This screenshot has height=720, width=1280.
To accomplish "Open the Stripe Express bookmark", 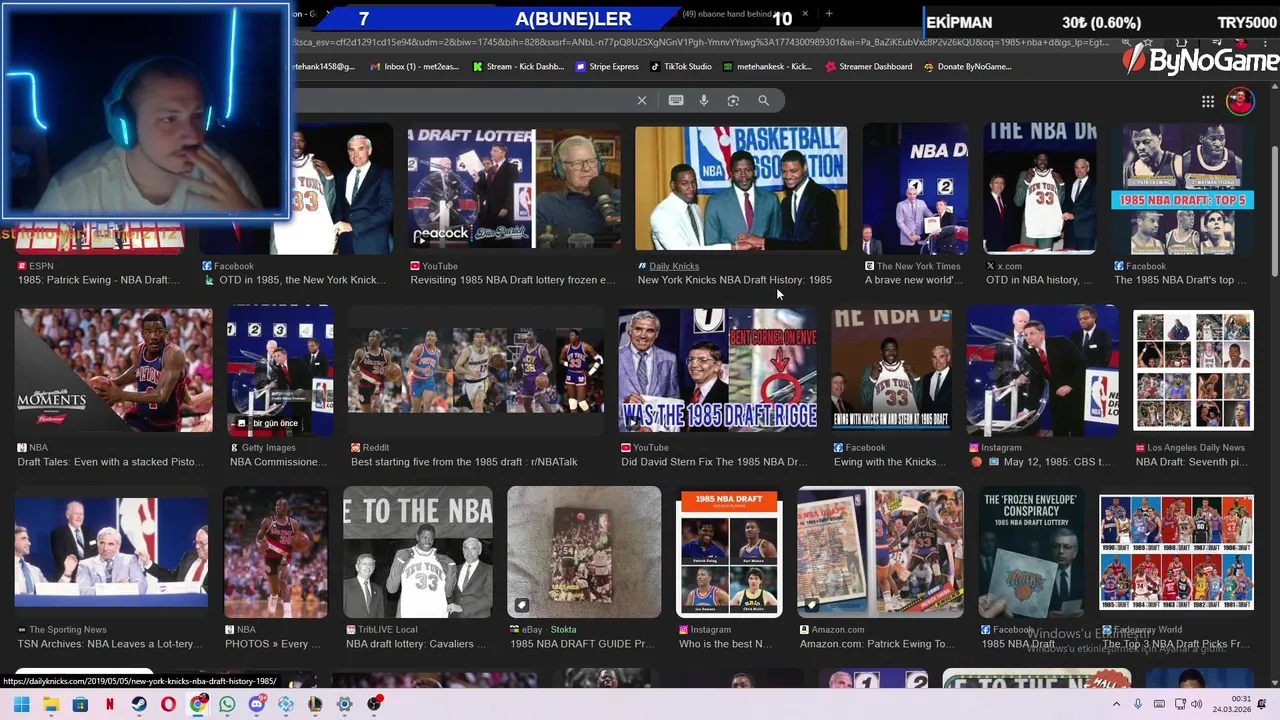I will pyautogui.click(x=607, y=67).
